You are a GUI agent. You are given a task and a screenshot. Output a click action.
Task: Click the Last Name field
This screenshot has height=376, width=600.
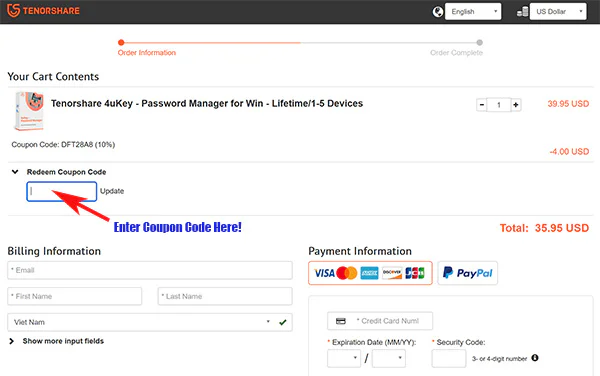click(x=225, y=296)
